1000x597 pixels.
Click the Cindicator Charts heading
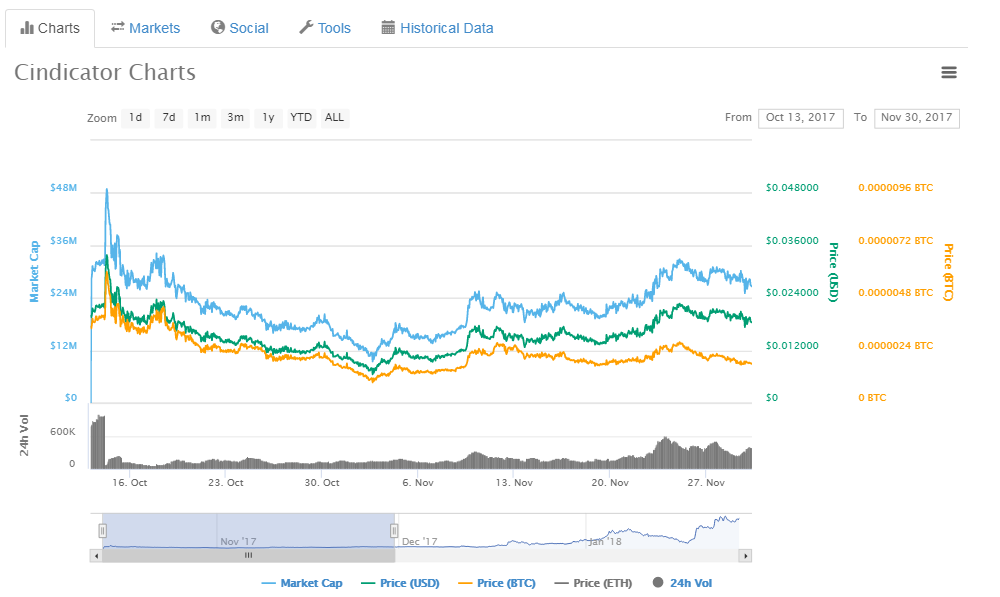105,72
